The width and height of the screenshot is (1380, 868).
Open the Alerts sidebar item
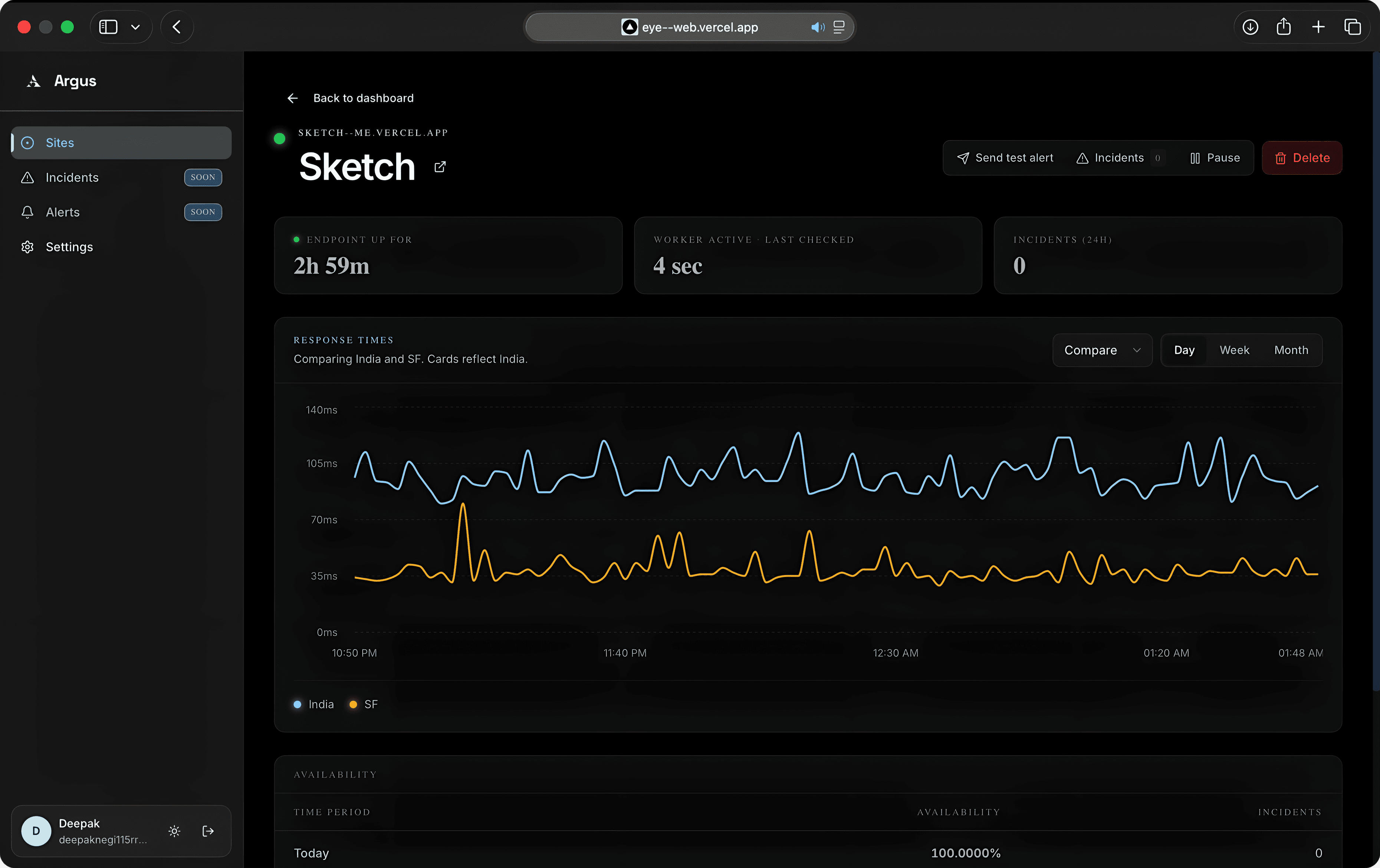pyautogui.click(x=121, y=212)
